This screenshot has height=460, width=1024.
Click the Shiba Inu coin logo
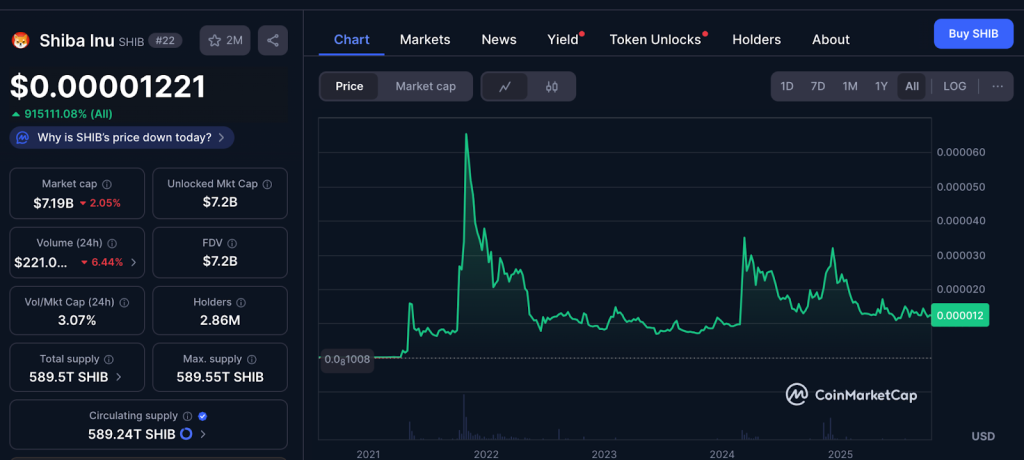pos(20,41)
